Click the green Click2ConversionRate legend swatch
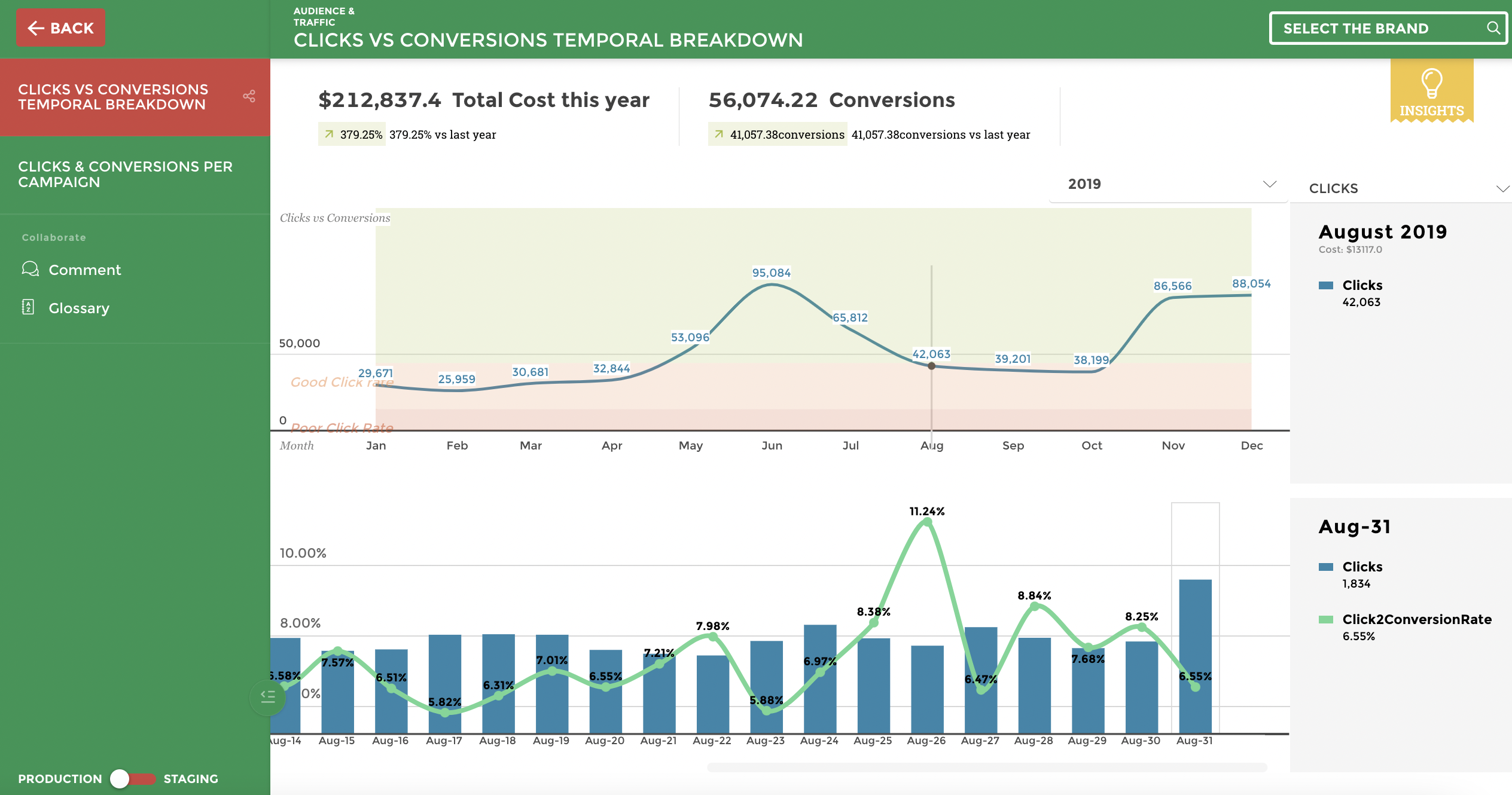 [x=1325, y=619]
